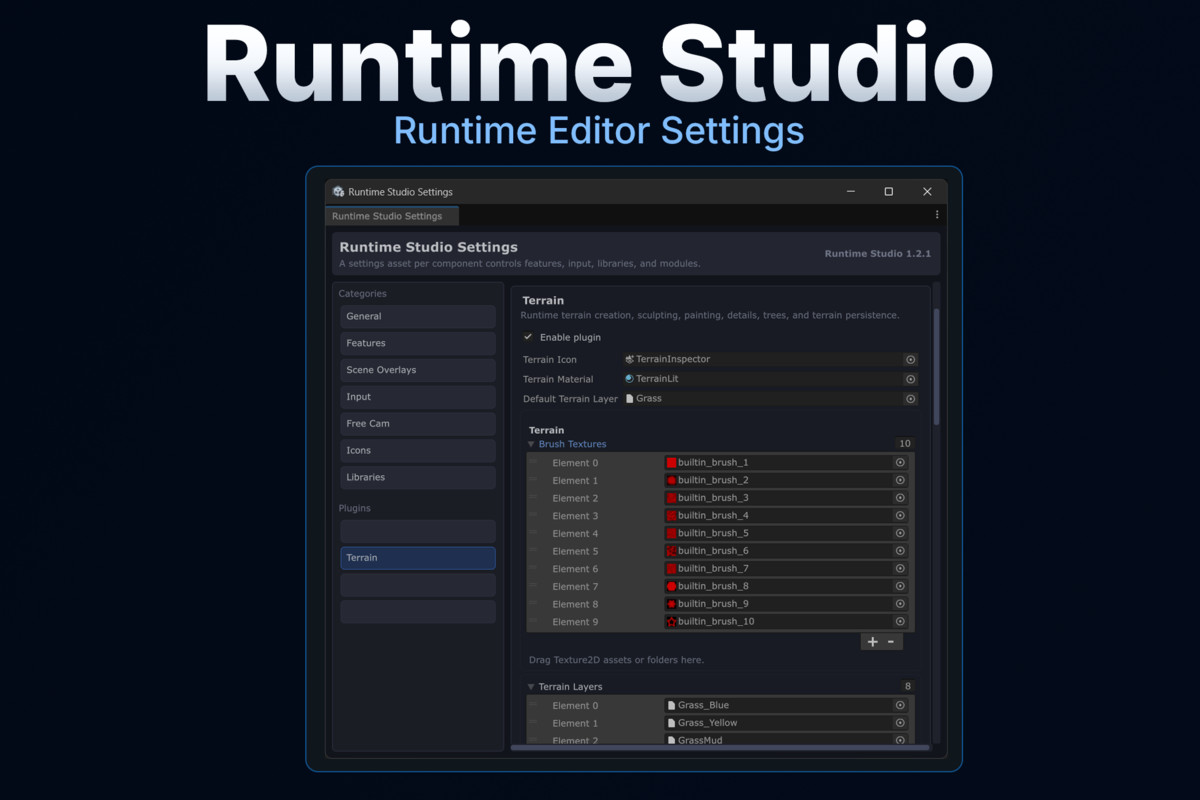1200x800 pixels.
Task: Open the Input category
Action: pos(418,397)
